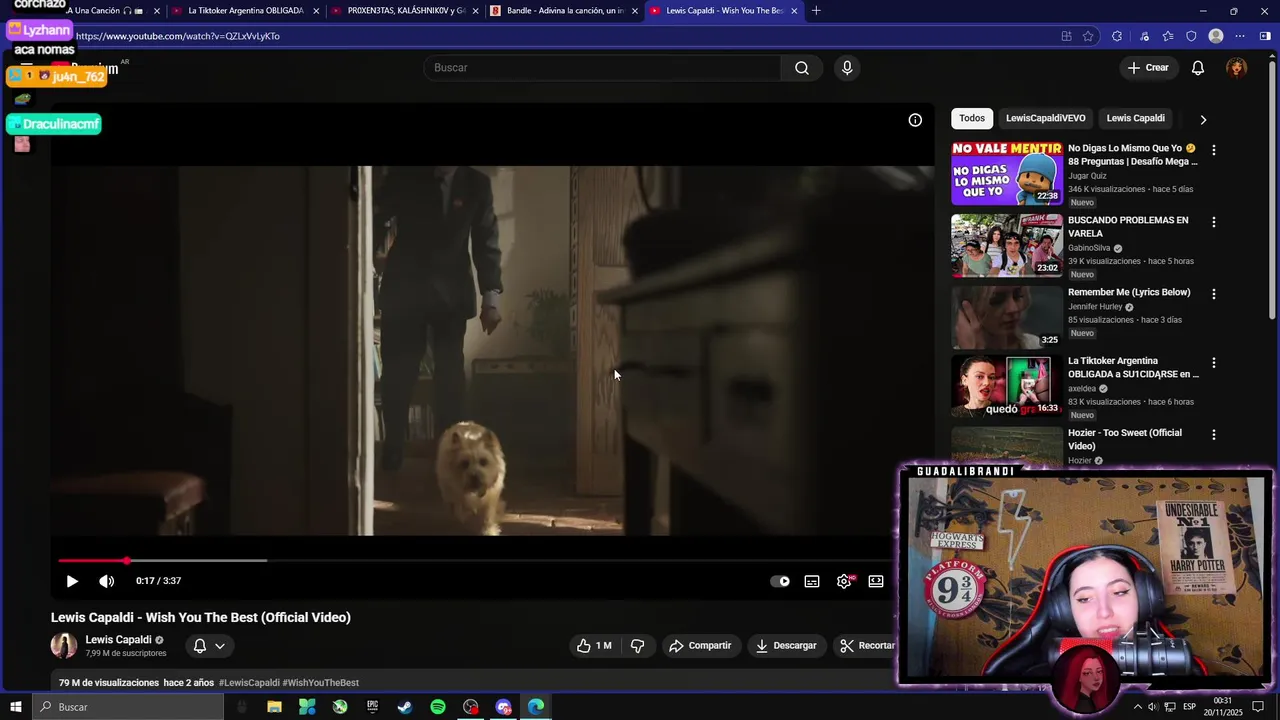Click the #WishYouTheBest hashtag
1280x720 pixels.
pyautogui.click(x=321, y=683)
